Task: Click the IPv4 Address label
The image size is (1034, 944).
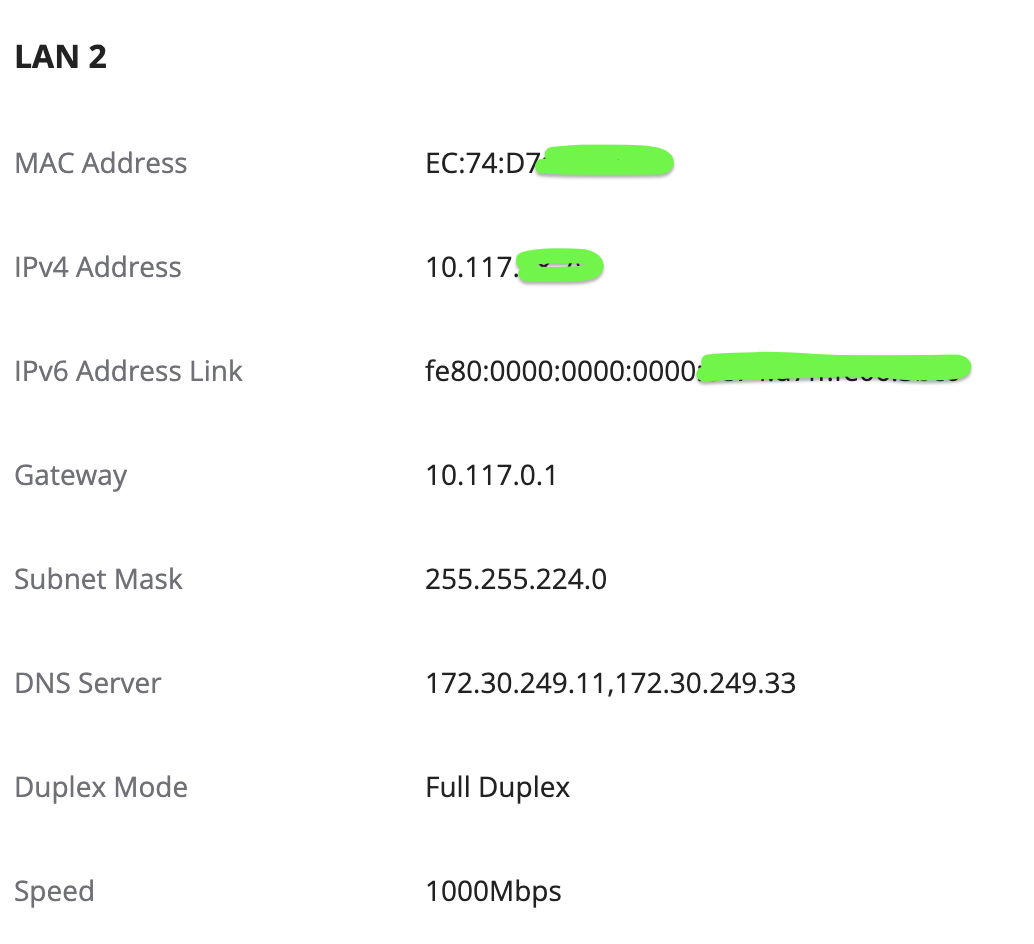Action: pos(98,267)
